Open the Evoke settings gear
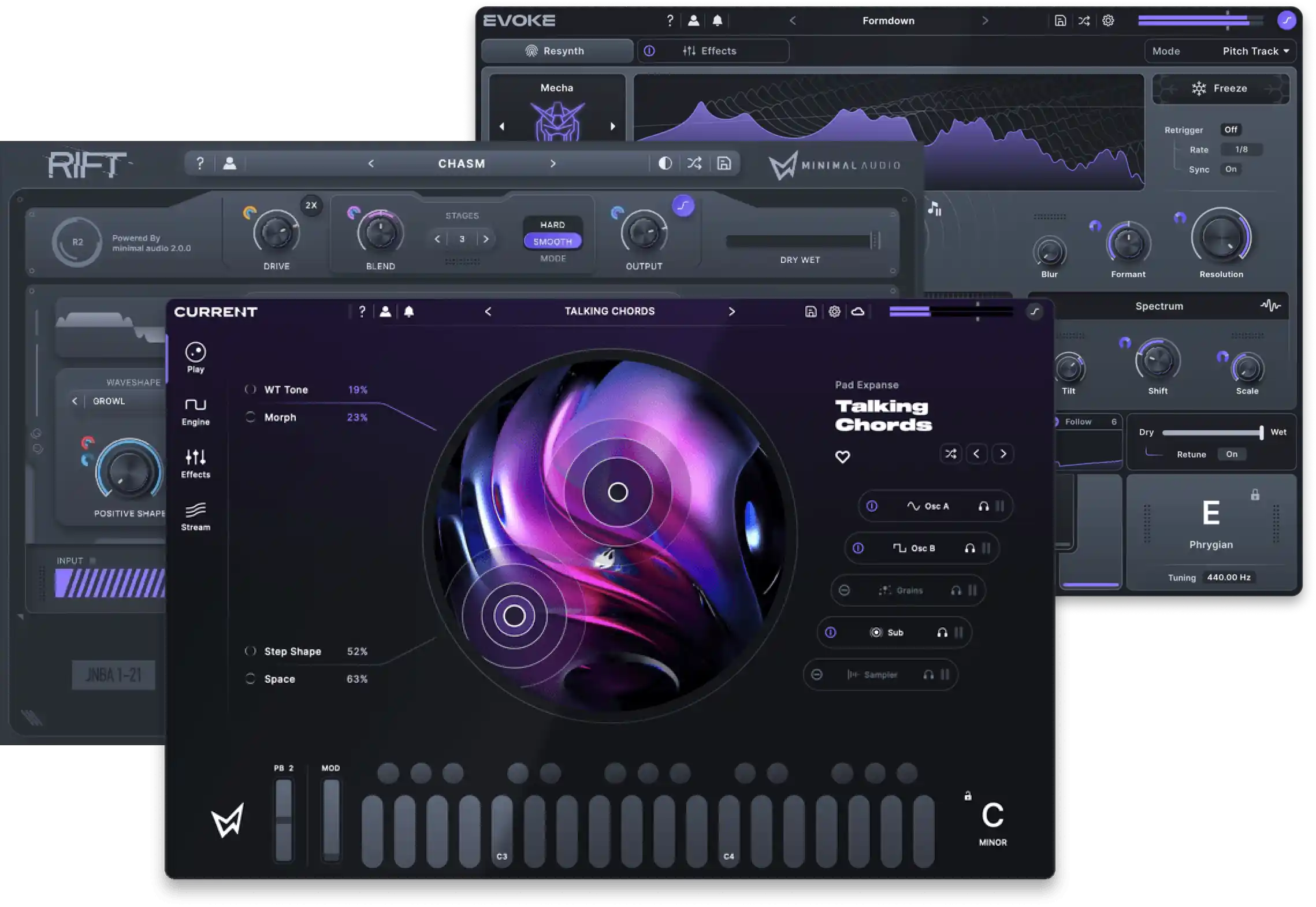Viewport: 1316px width, 907px height. pos(1107,21)
